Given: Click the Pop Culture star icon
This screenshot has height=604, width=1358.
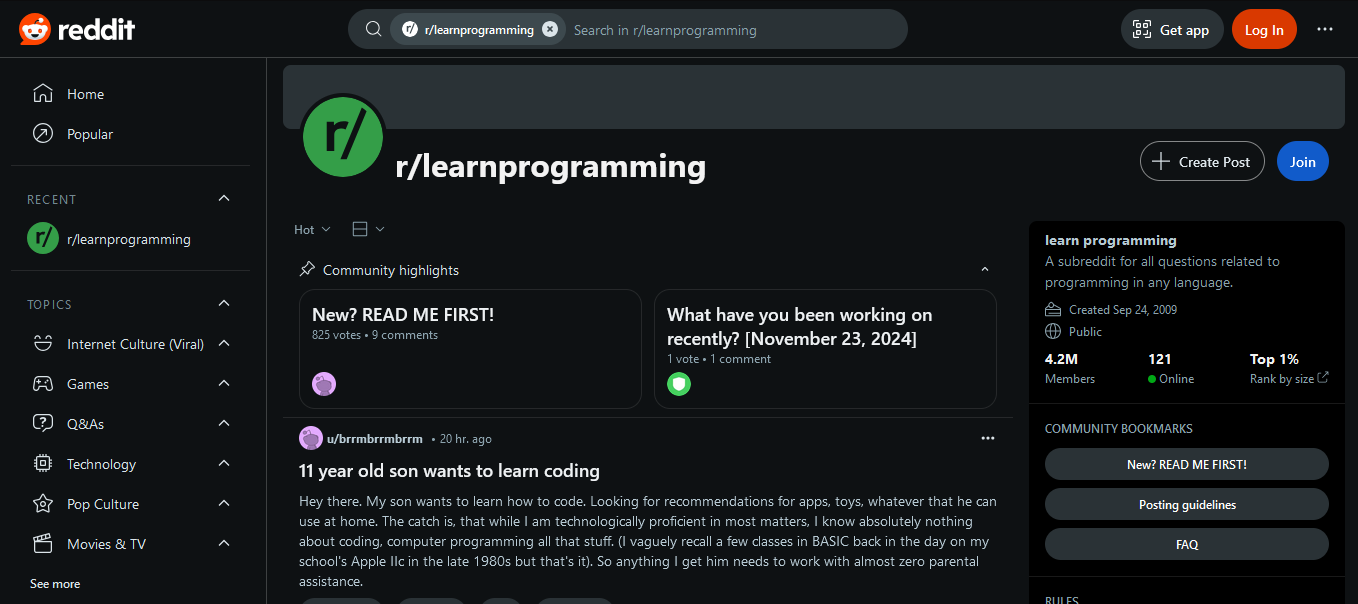Looking at the screenshot, I should pyautogui.click(x=42, y=504).
